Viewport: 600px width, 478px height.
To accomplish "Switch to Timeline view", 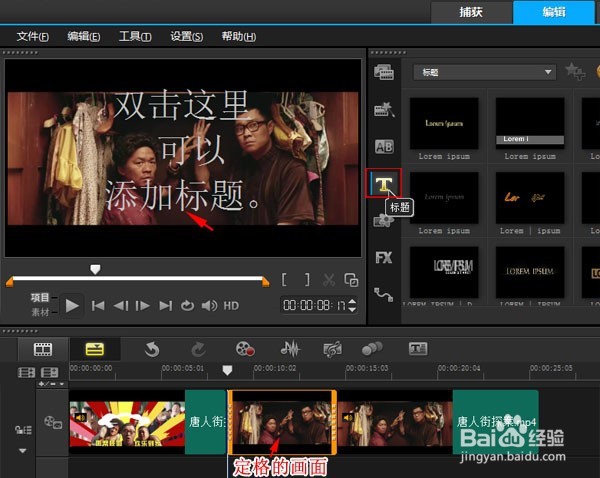I will (95, 349).
